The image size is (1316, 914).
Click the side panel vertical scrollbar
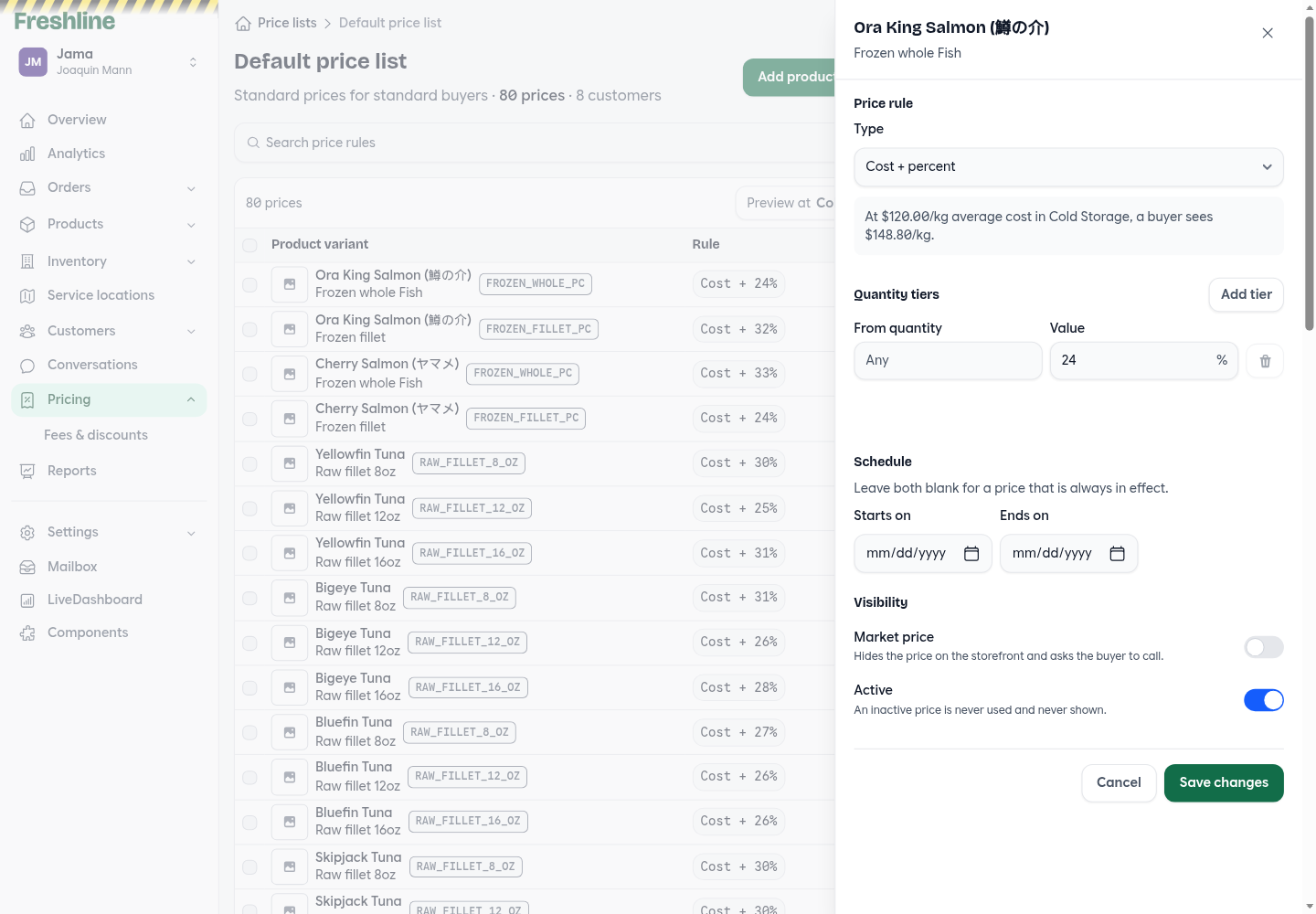1309,174
